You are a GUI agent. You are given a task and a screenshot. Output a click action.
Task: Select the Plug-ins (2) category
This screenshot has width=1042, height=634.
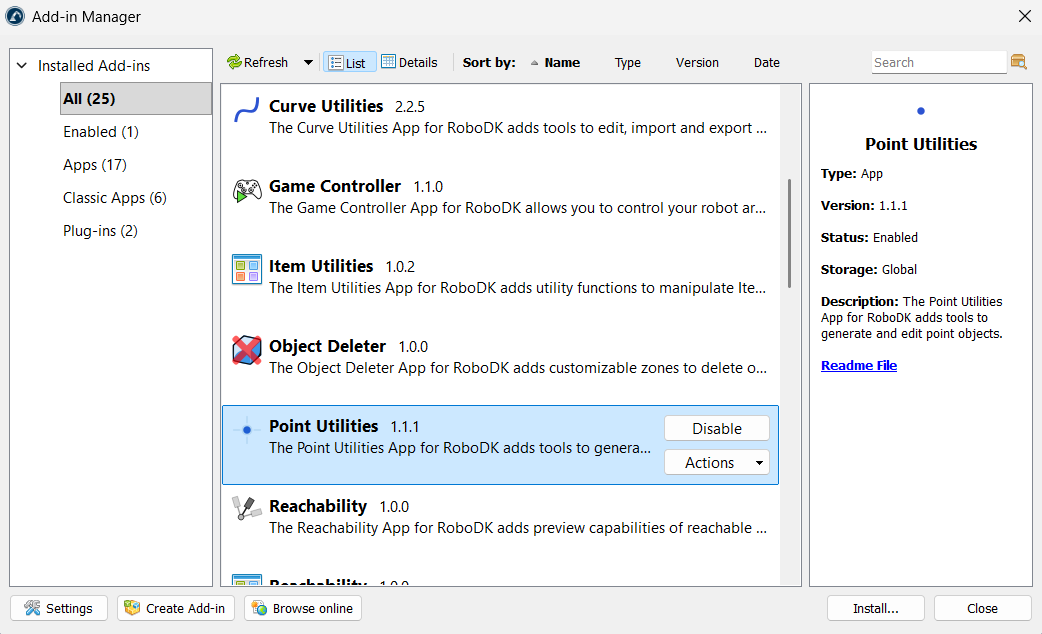100,231
